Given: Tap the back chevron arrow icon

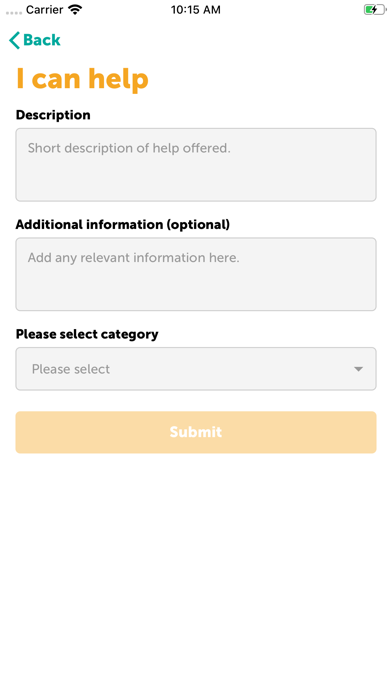Looking at the screenshot, I should [x=14, y=40].
